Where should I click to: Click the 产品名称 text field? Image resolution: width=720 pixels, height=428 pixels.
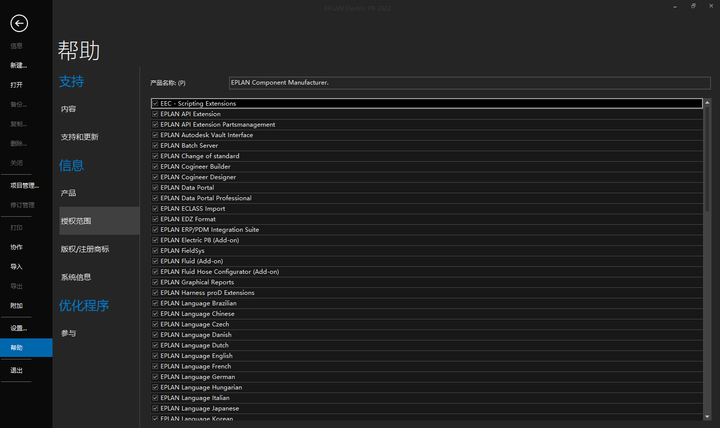tap(469, 83)
